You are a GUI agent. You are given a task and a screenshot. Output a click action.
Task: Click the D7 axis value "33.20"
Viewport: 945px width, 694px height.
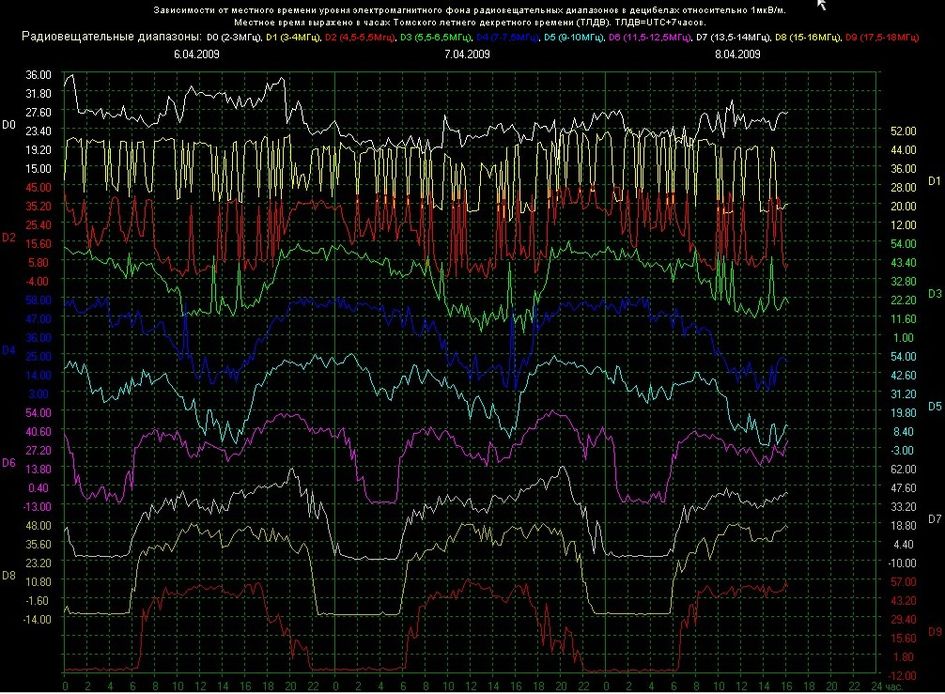tap(903, 507)
